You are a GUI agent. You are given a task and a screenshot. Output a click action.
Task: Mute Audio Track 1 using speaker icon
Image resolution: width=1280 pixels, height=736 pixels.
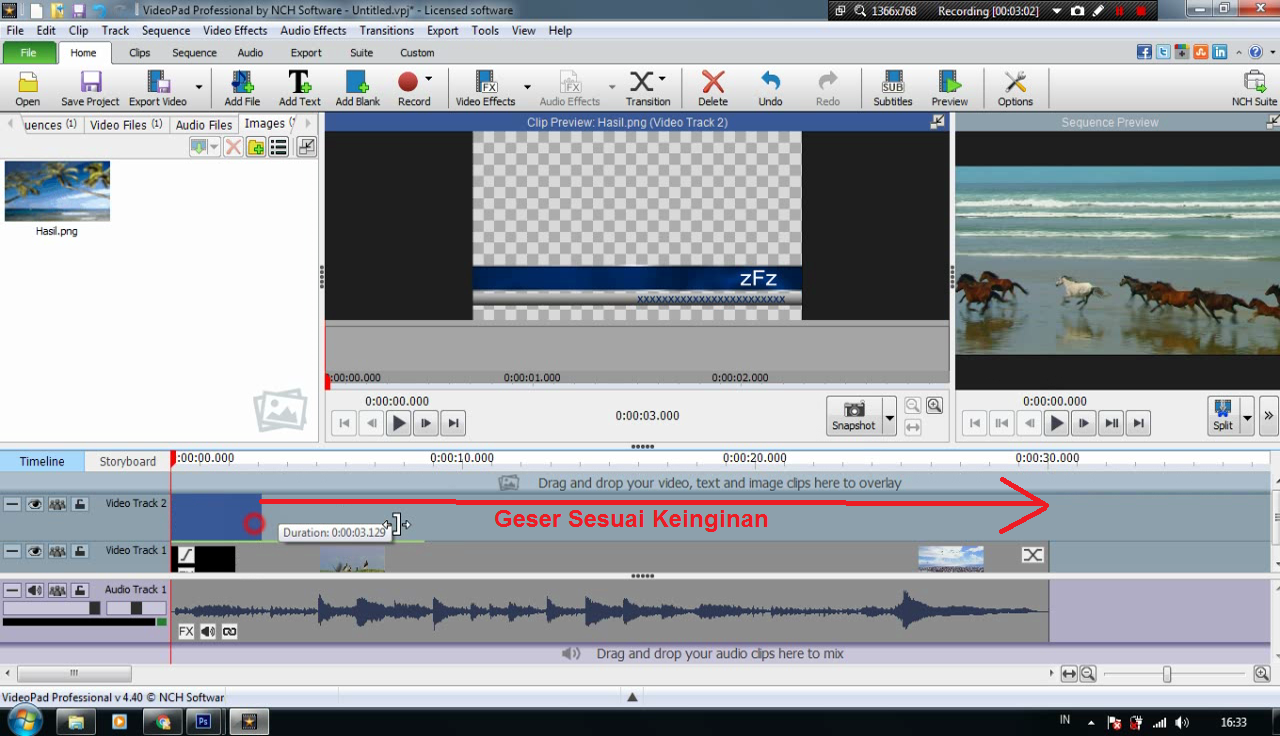click(35, 590)
